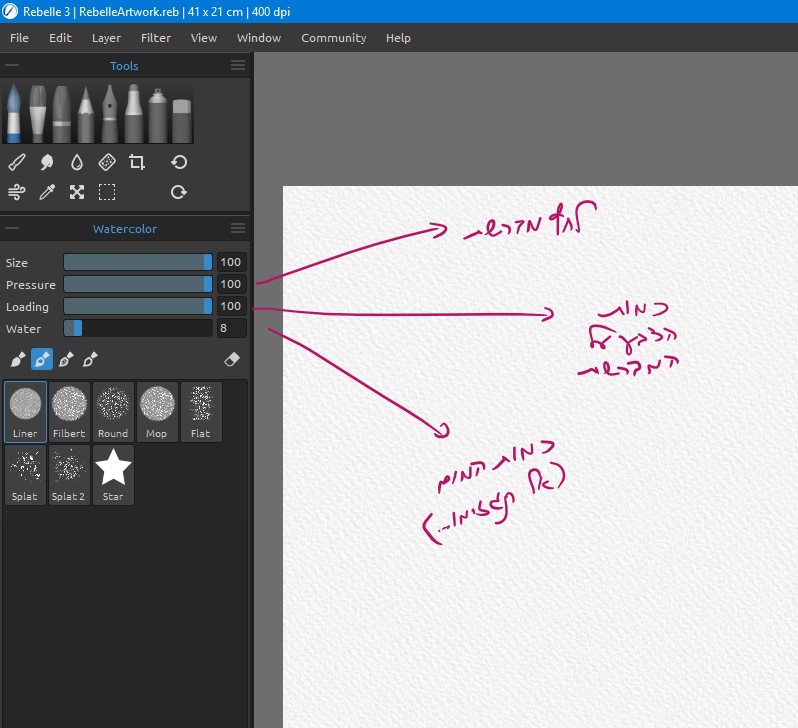Screen dimensions: 798x728
Task: Select the Blow wind tool
Action: tap(17, 192)
